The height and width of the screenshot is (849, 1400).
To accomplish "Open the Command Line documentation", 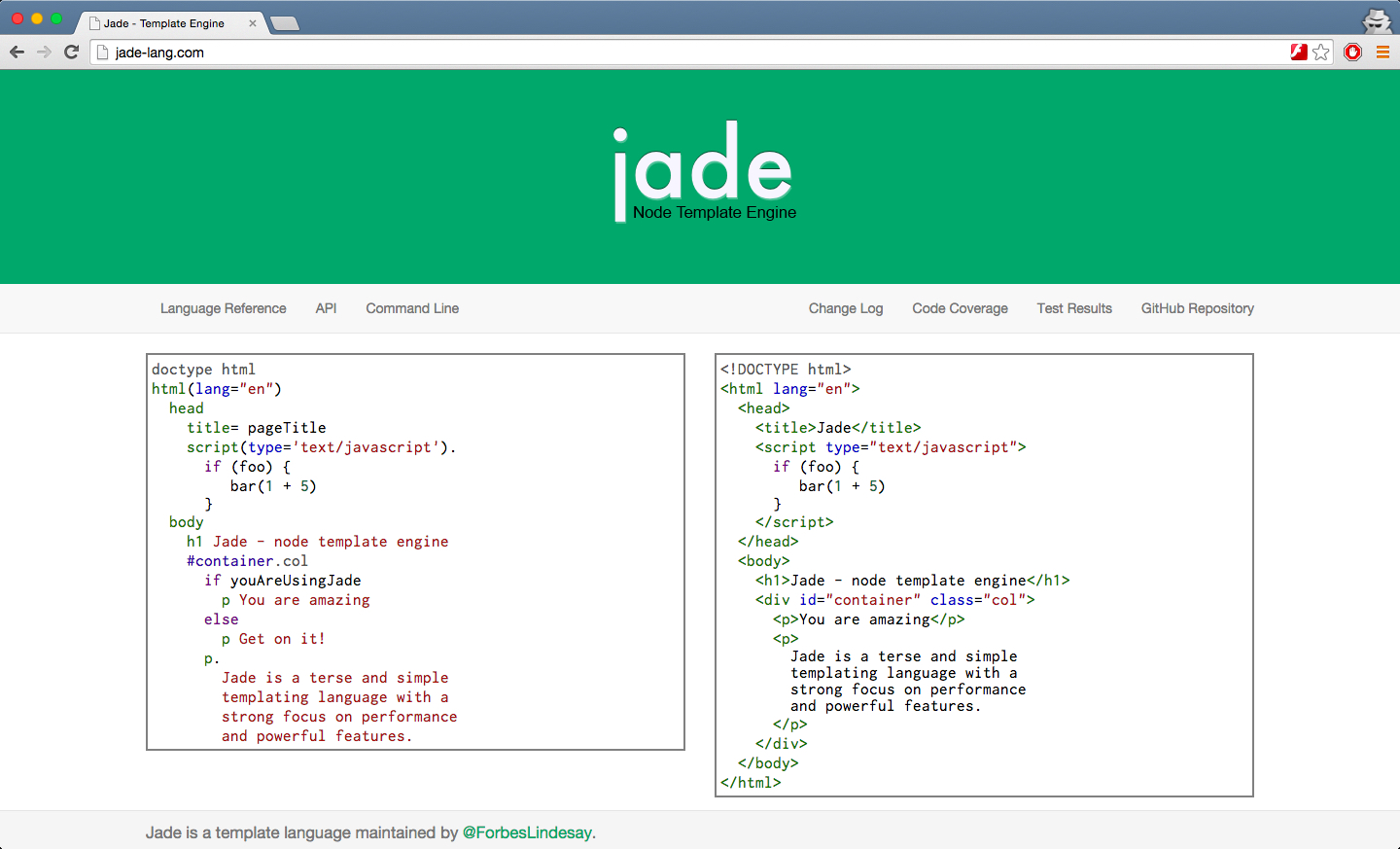I will click(x=411, y=308).
